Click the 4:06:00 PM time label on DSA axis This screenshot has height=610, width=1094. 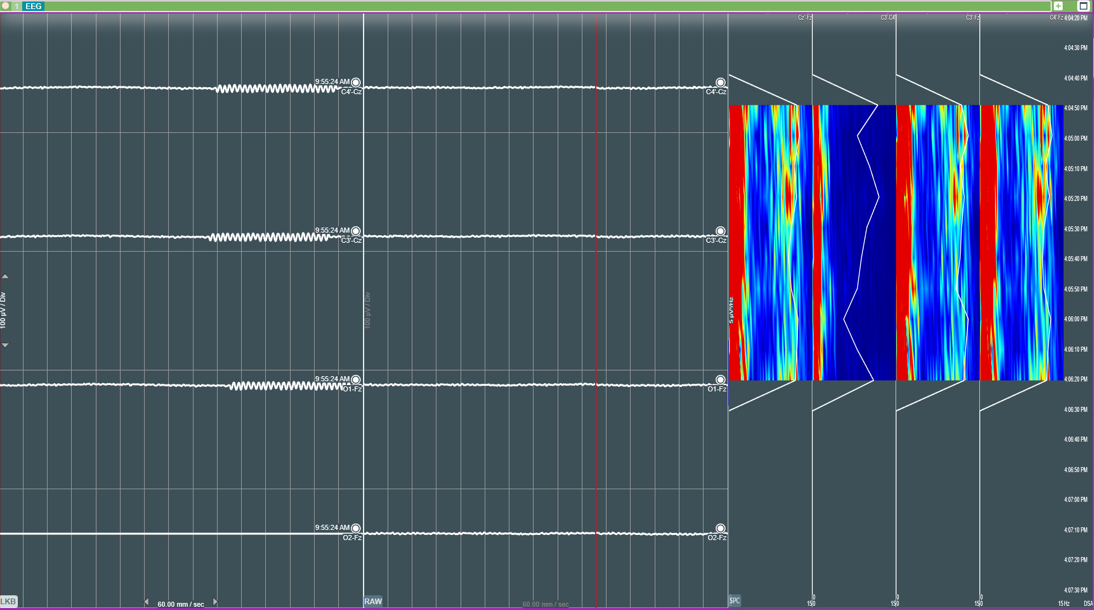1075,319
